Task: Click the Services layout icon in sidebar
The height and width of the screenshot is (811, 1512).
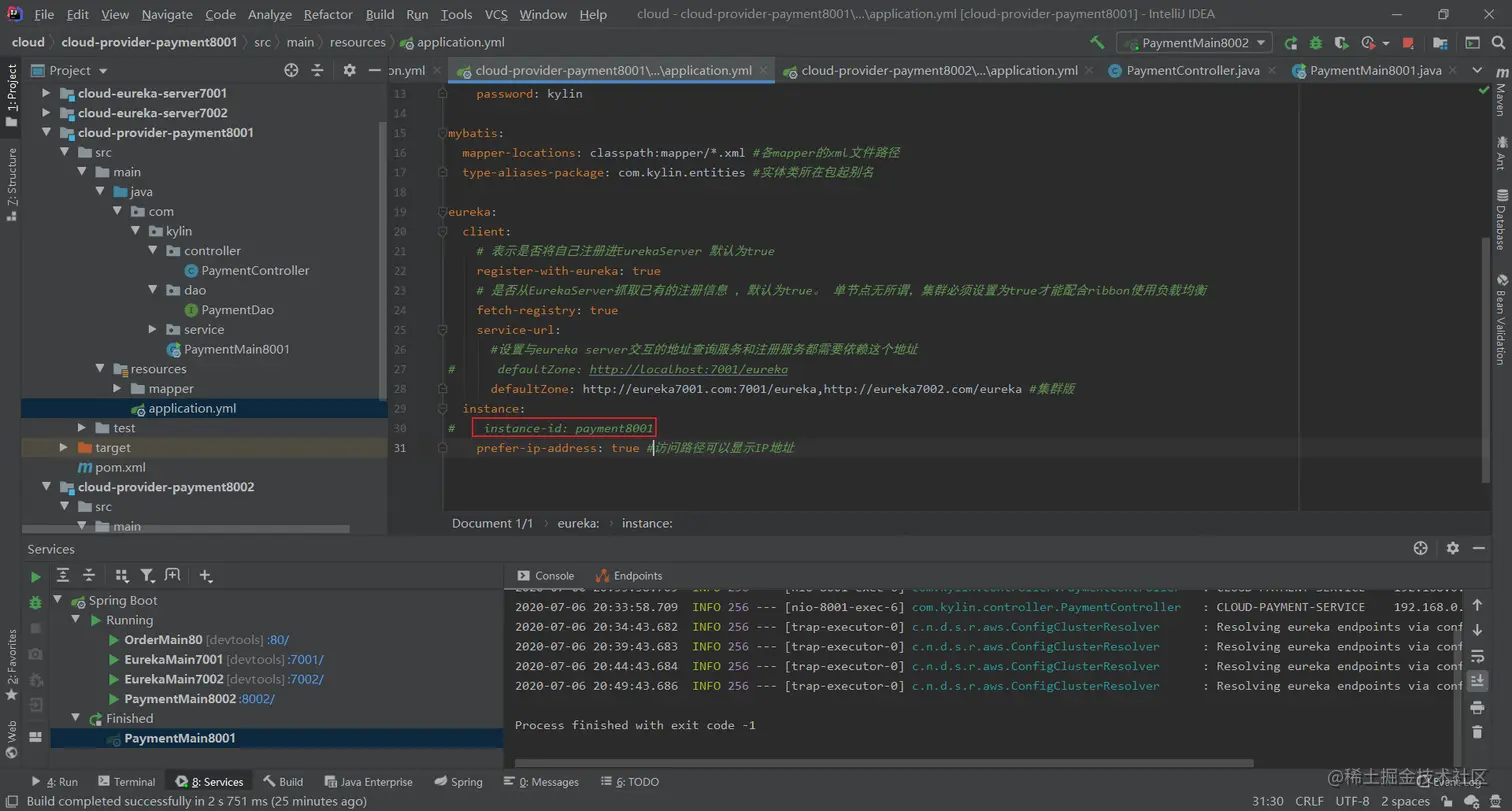Action: pyautogui.click(x=35, y=737)
